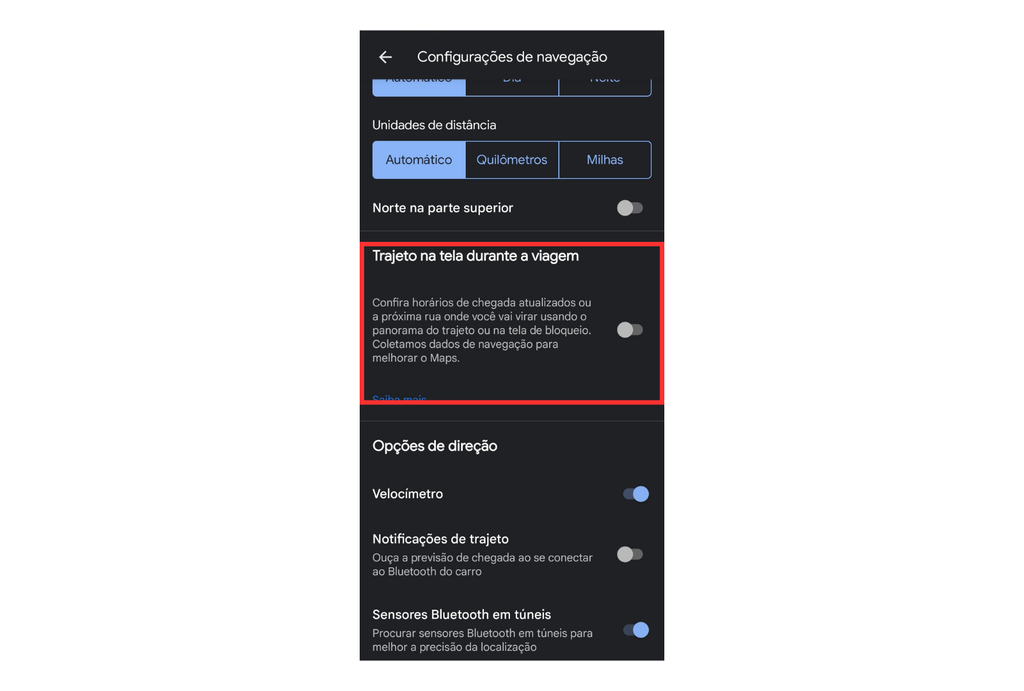
Task: Enable Trajeto na tela durante a viagem
Action: [630, 330]
